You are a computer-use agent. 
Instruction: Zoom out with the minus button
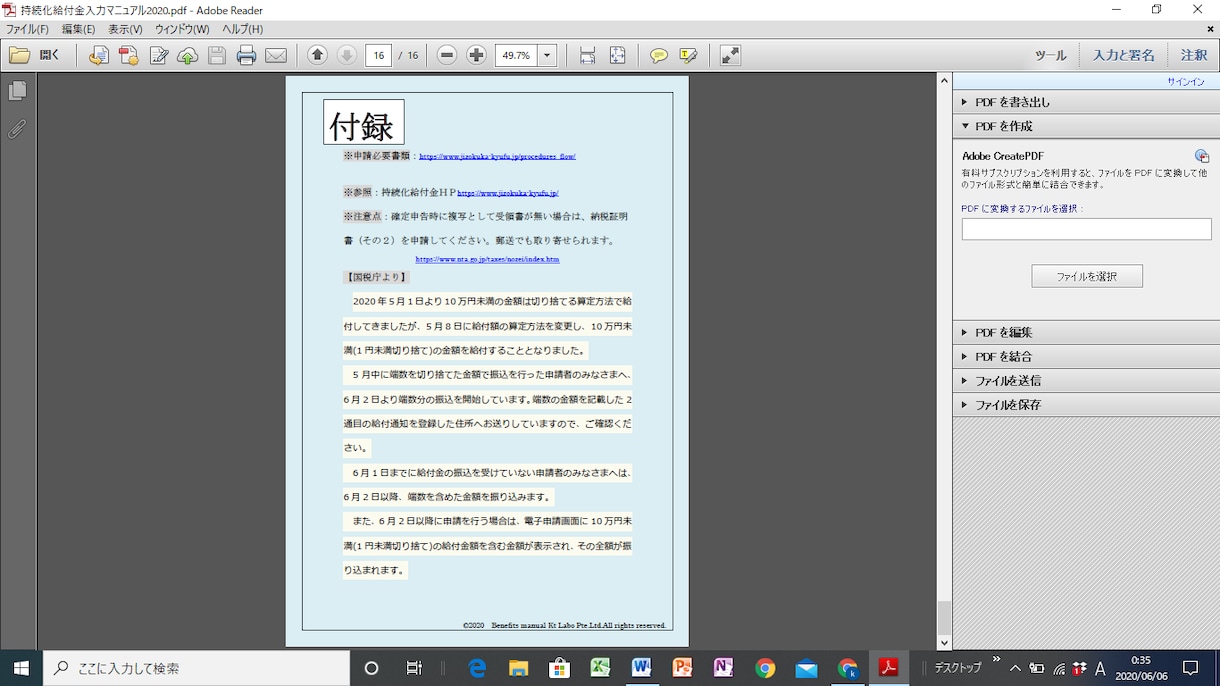tap(447, 55)
